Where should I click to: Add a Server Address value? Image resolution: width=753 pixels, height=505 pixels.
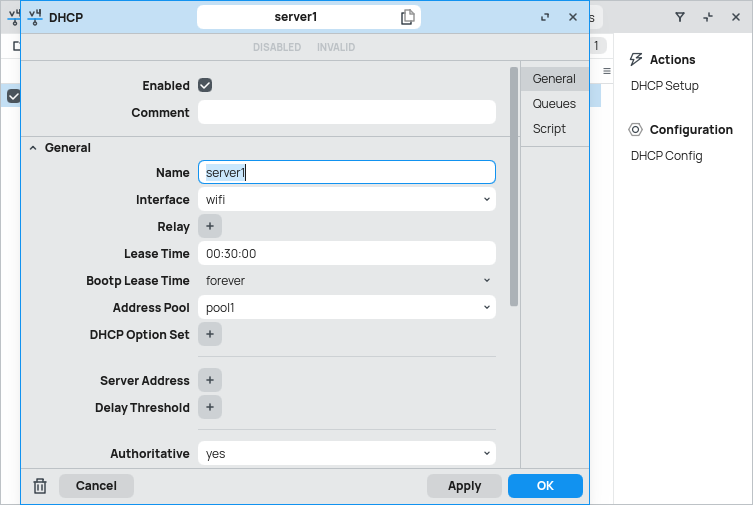coord(210,380)
